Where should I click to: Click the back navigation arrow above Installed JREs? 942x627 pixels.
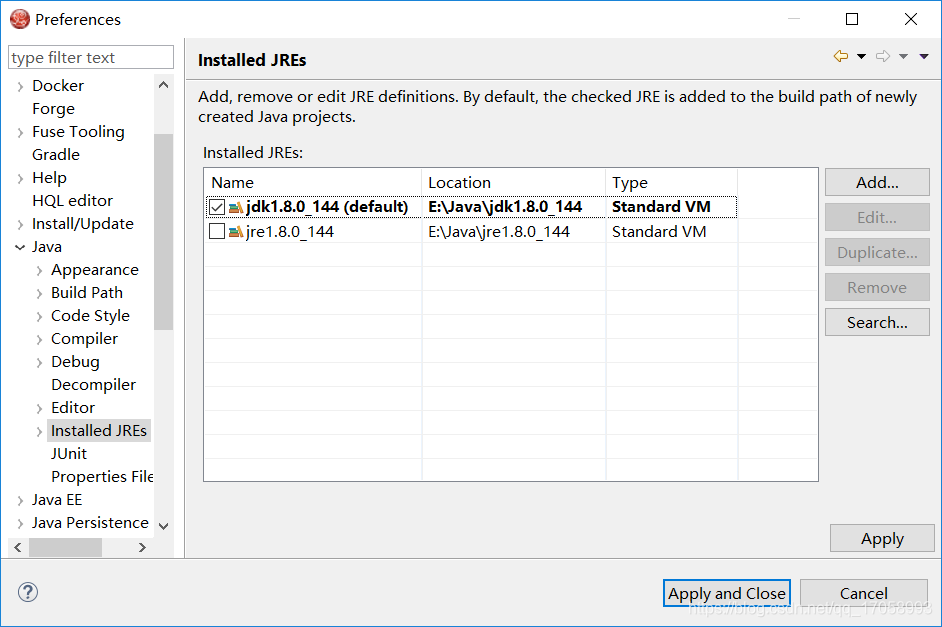click(840, 56)
